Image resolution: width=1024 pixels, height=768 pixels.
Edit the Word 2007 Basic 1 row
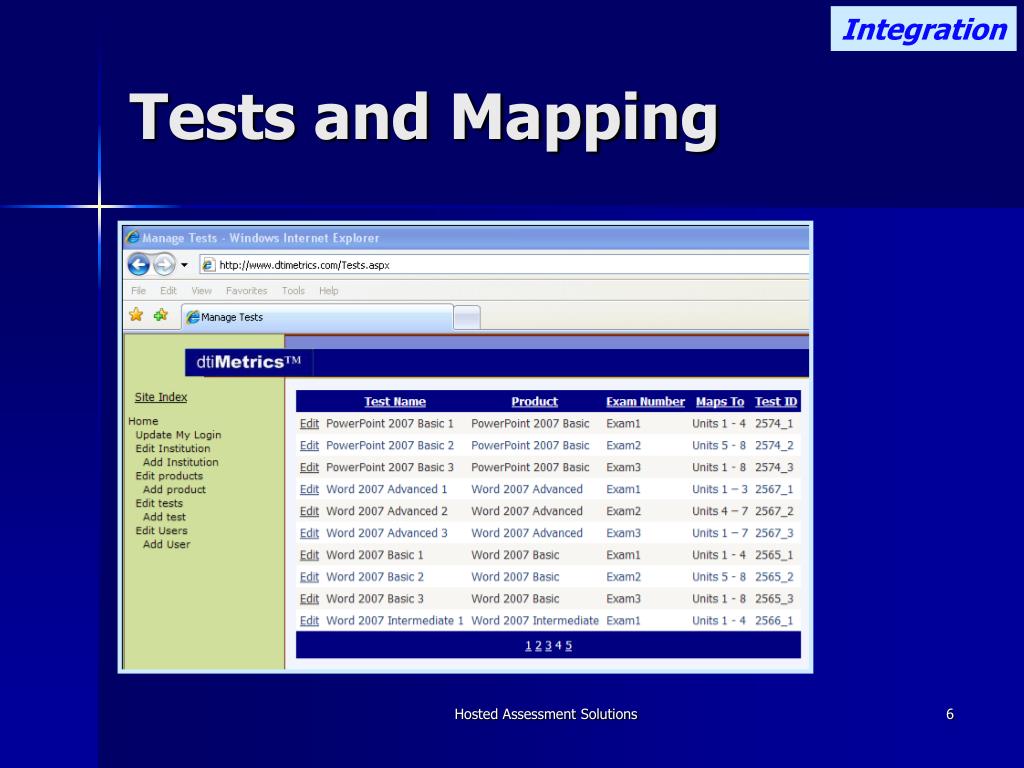(x=309, y=555)
